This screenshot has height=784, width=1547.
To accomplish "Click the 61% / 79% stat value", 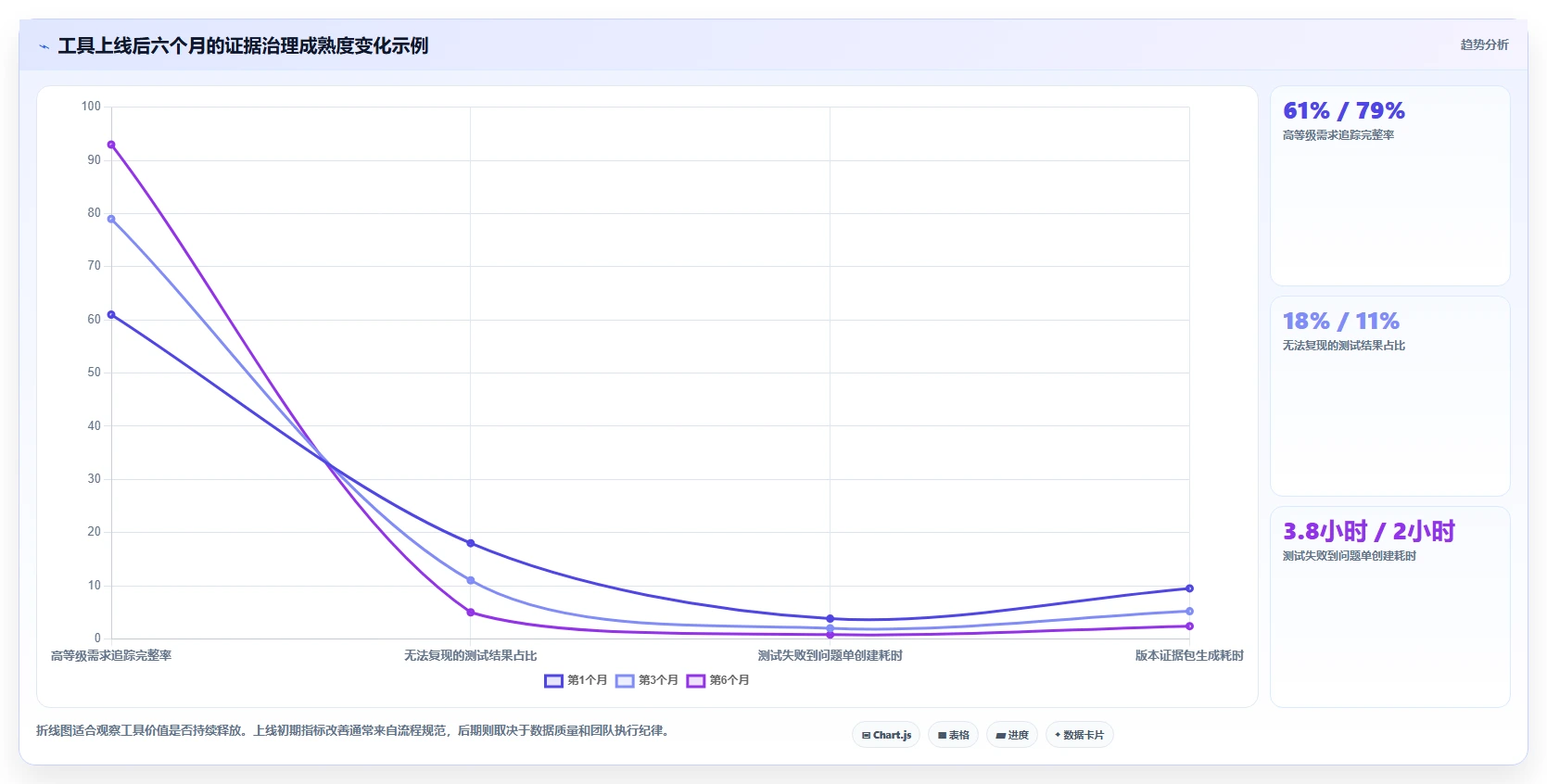I will [1343, 111].
